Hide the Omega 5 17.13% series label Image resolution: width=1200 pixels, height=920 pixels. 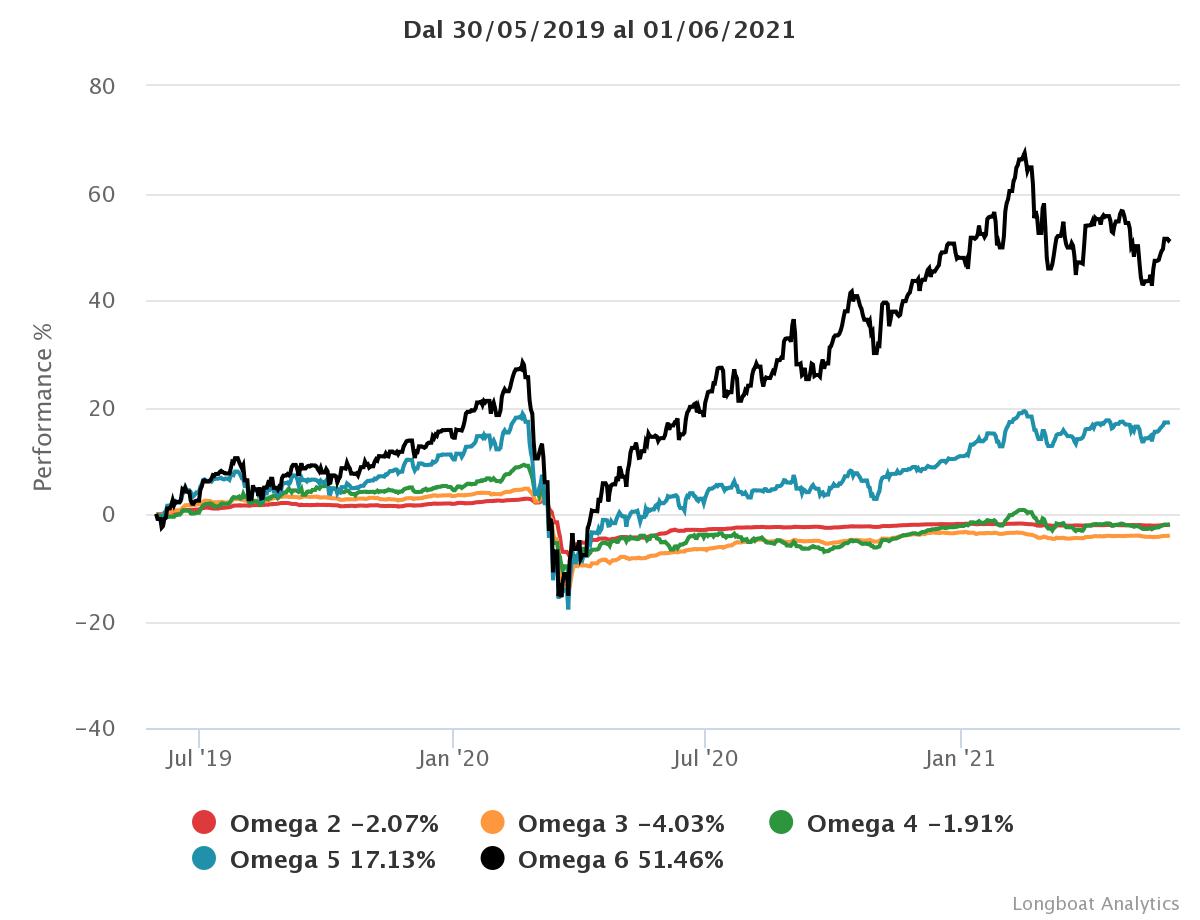point(333,860)
